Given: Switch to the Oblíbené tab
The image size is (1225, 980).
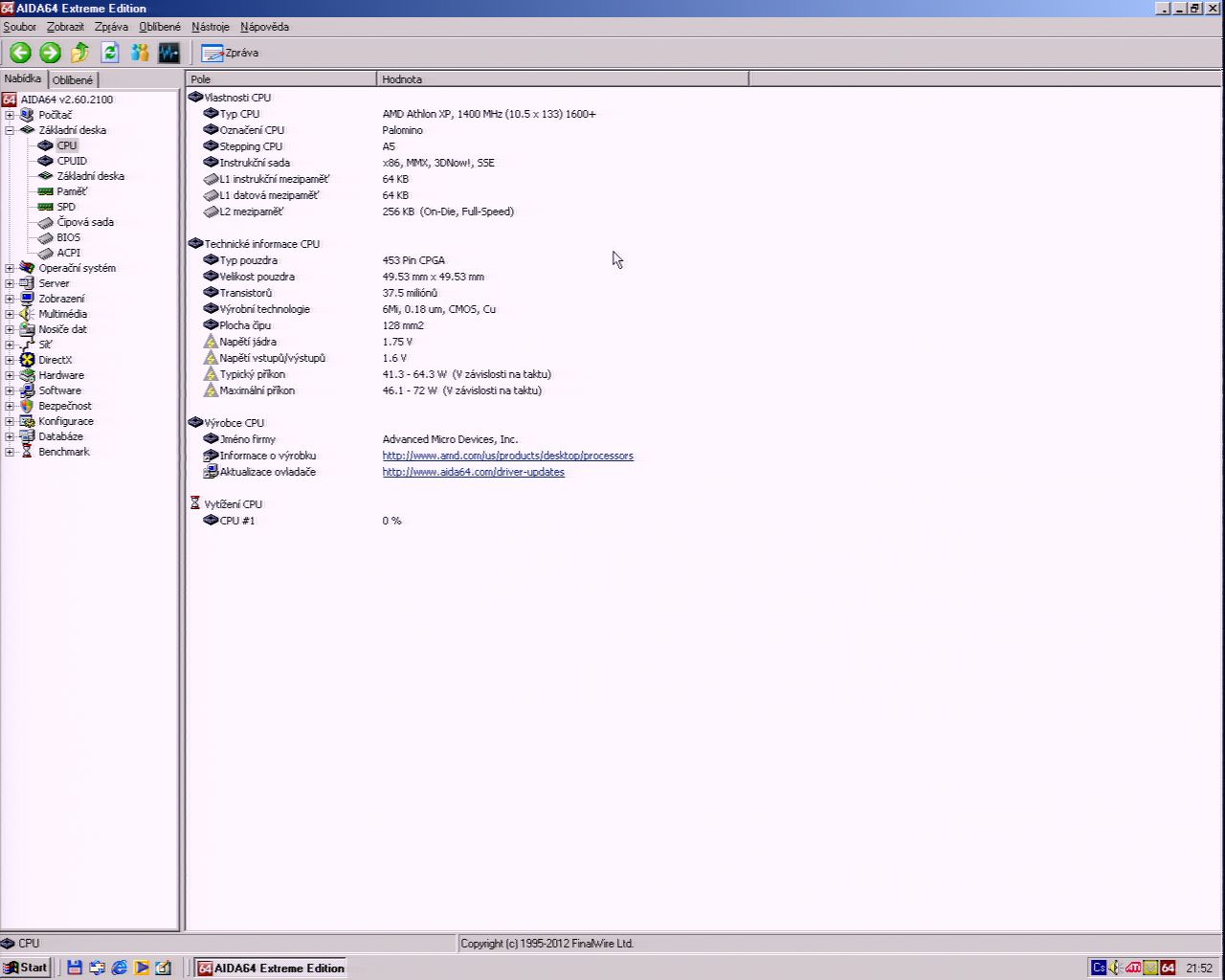Looking at the screenshot, I should point(73,80).
